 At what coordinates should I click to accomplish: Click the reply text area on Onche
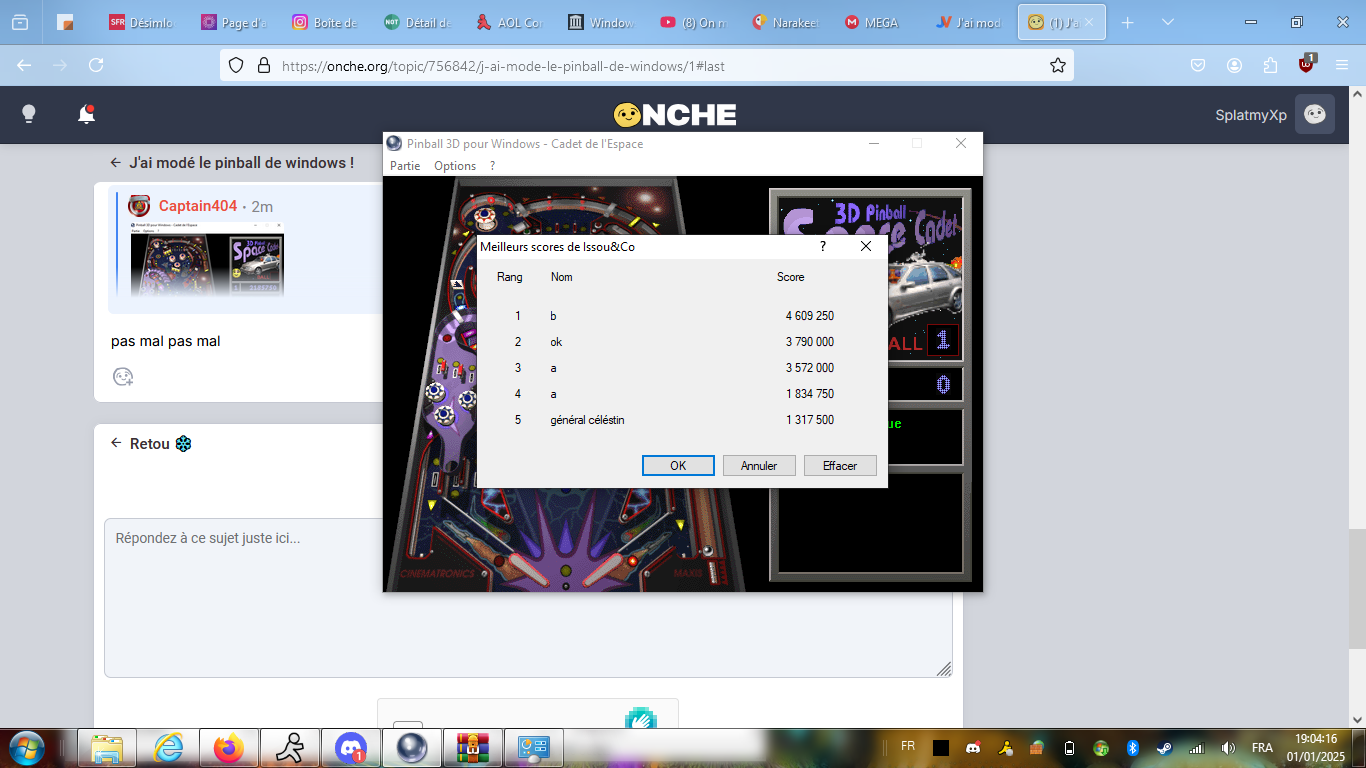click(x=528, y=598)
